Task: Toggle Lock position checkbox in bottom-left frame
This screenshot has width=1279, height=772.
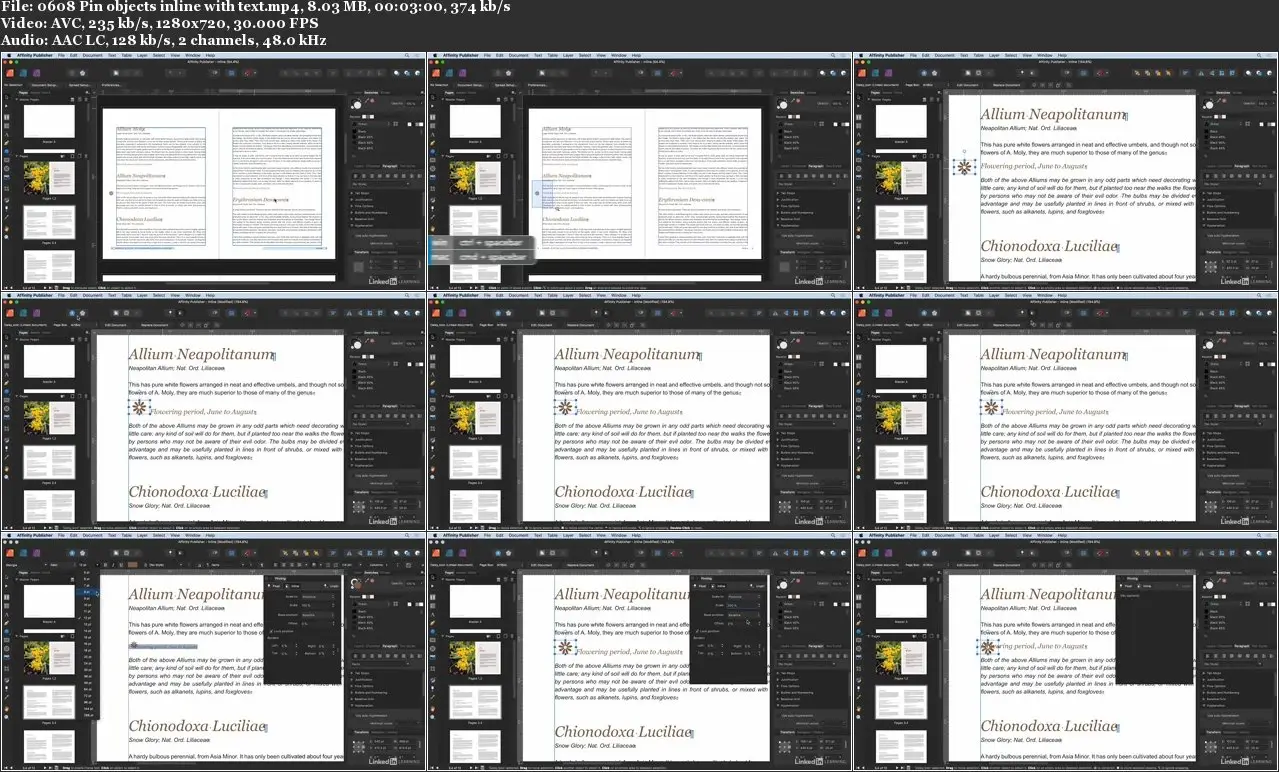Action: coord(271,631)
